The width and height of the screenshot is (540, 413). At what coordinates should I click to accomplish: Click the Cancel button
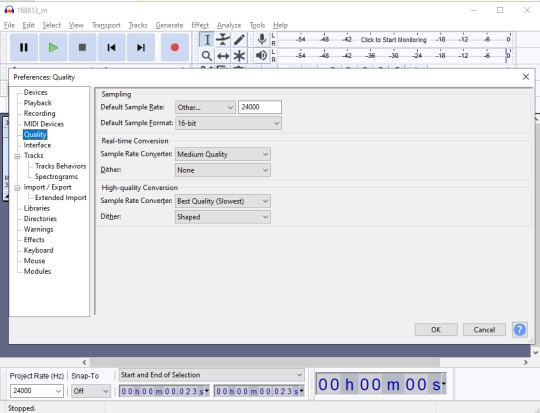point(484,330)
